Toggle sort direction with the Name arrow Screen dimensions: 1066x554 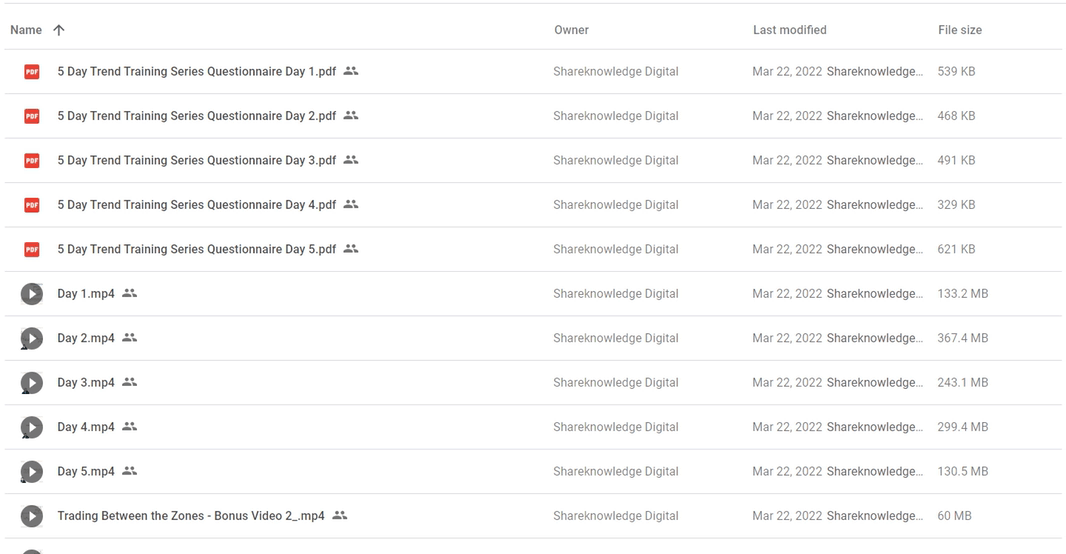tap(59, 30)
